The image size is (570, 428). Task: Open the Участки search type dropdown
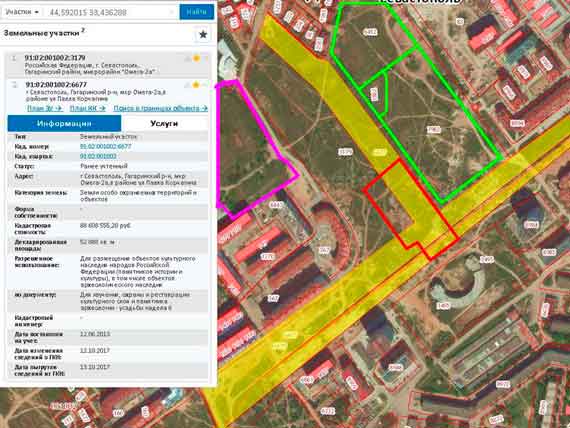tap(22, 12)
